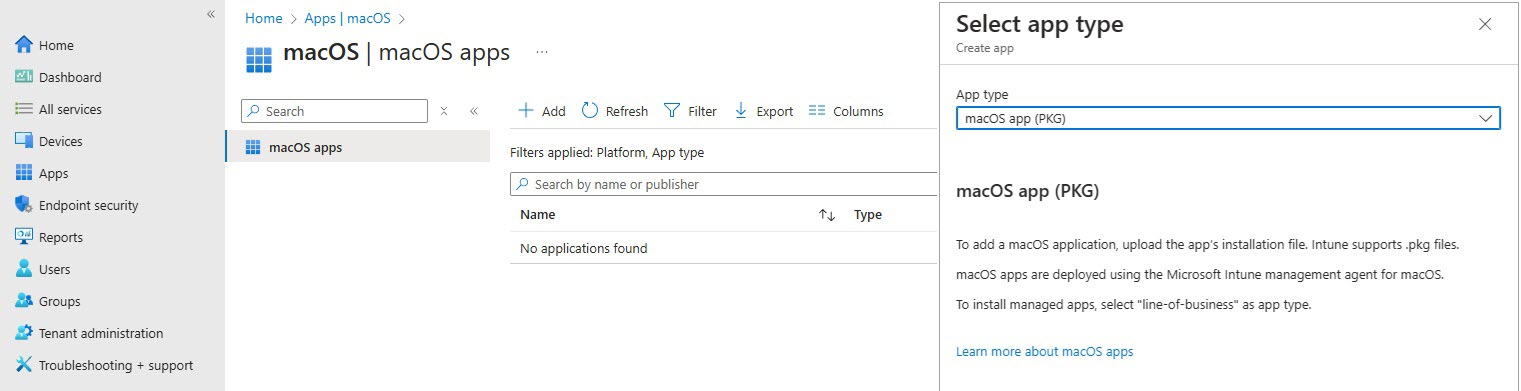
Task: Collapse the left navigation with double chevron
Action: point(211,14)
